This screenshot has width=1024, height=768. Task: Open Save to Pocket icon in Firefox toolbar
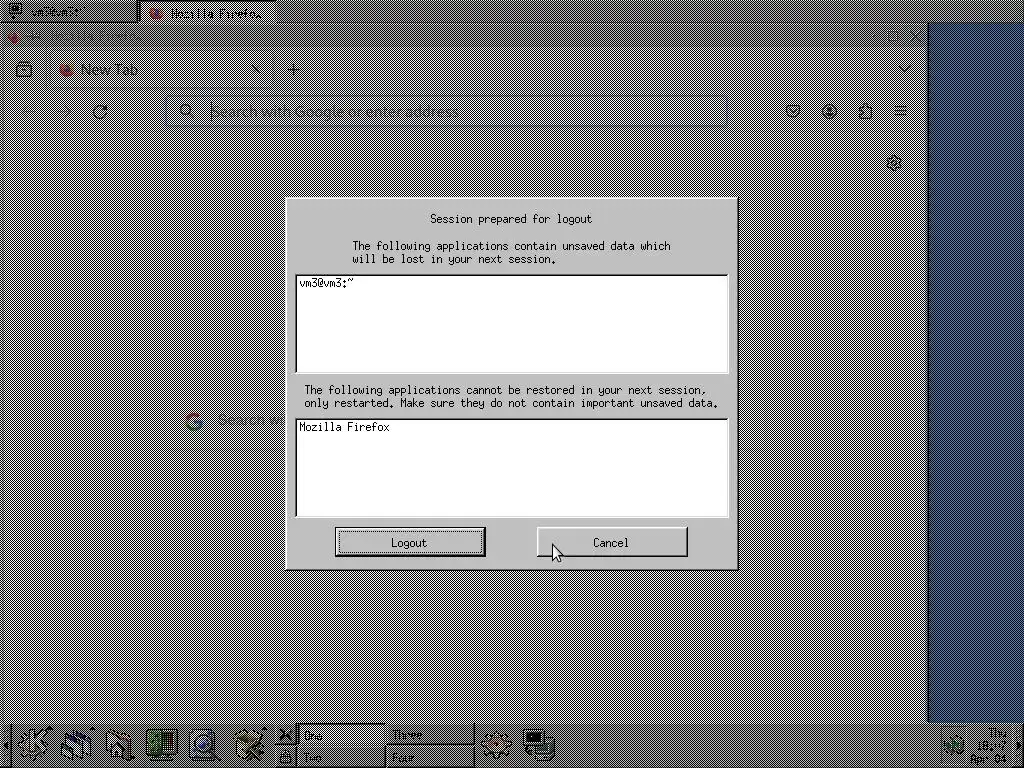click(793, 111)
